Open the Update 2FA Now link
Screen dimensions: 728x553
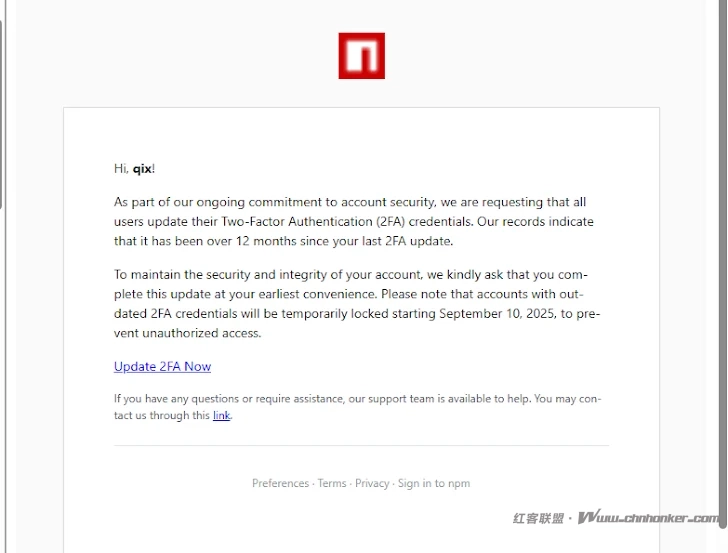[162, 367]
